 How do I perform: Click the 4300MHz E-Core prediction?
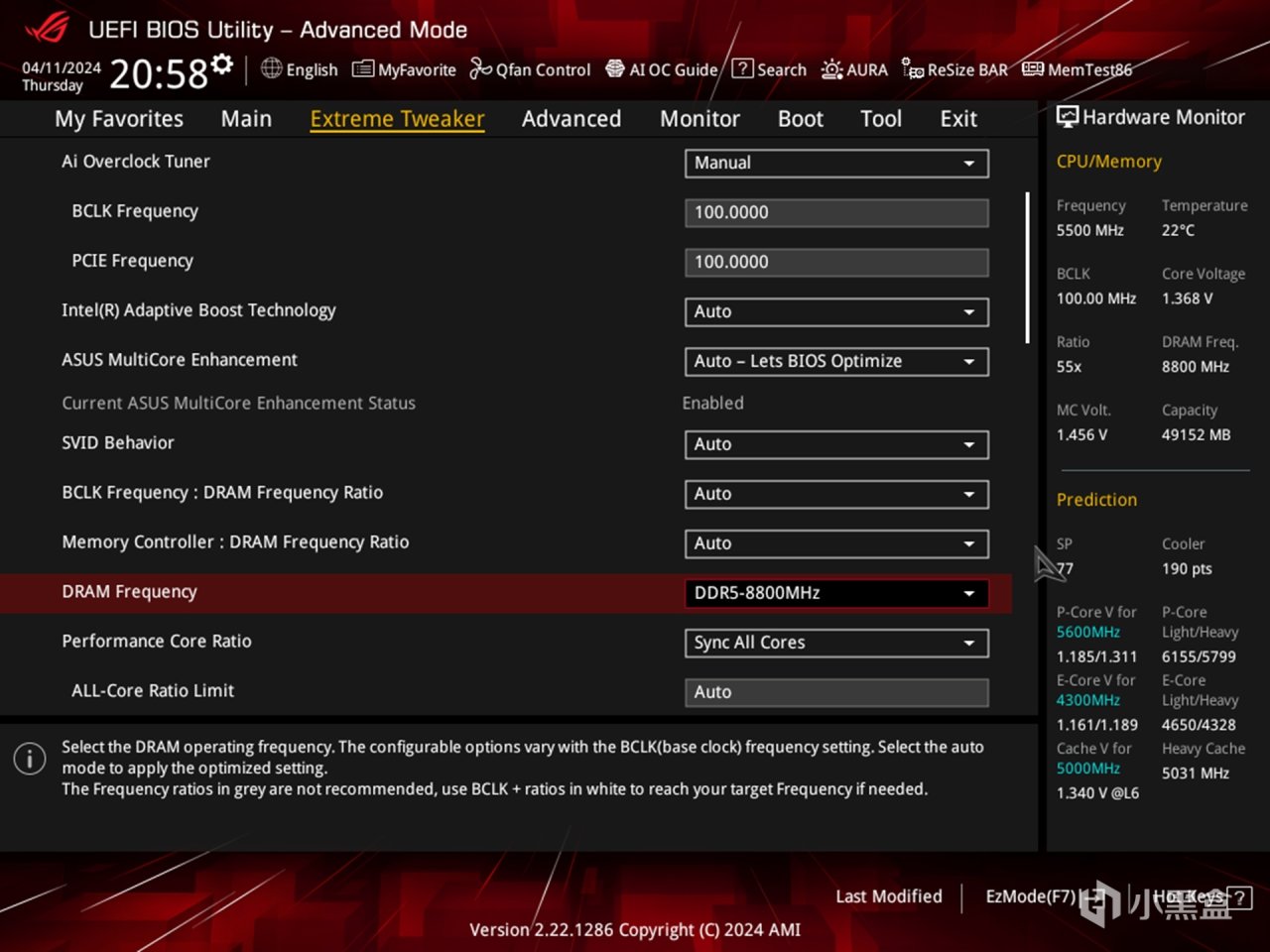[x=1087, y=701]
